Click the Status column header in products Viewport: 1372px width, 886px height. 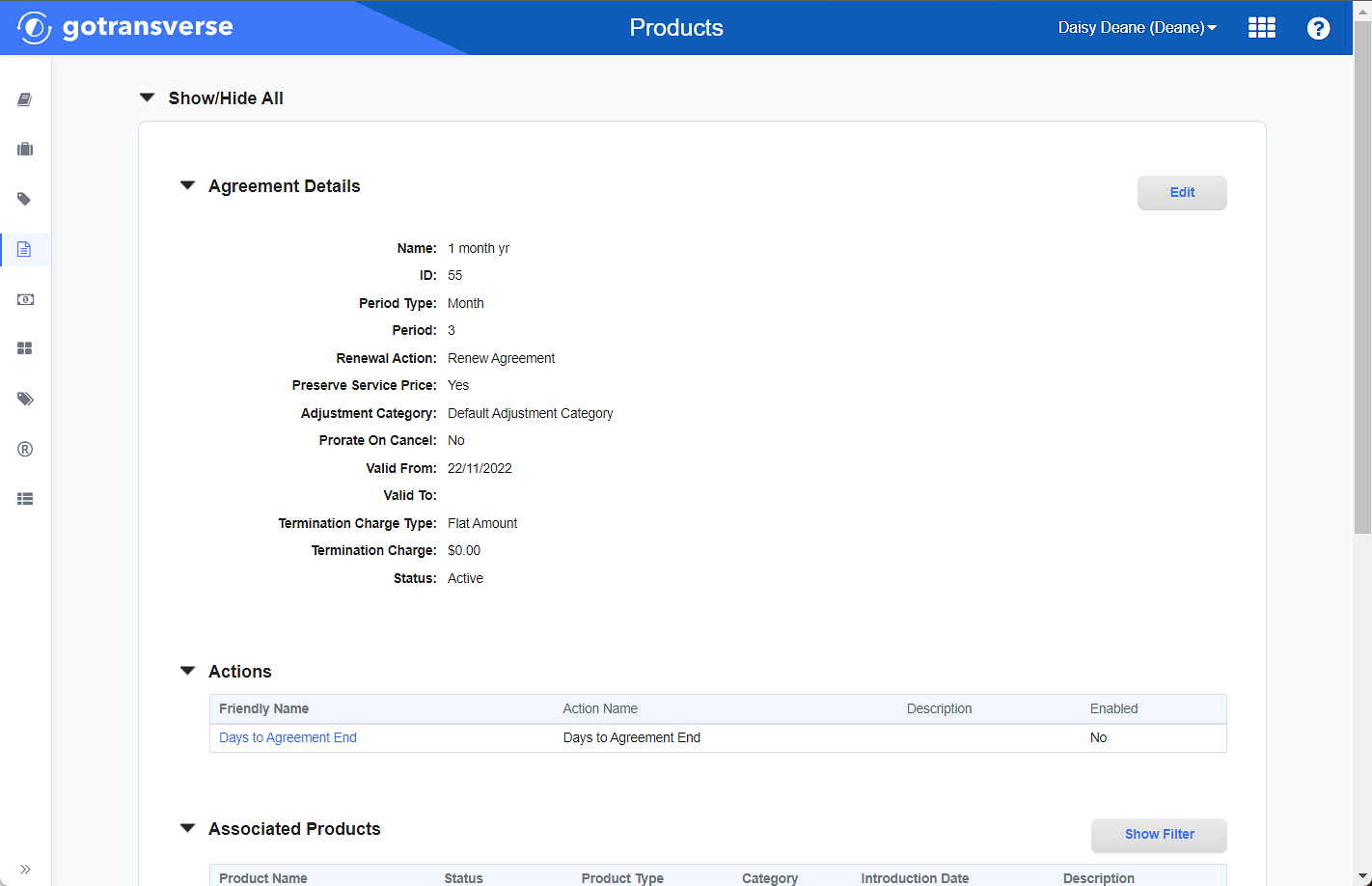[x=463, y=878]
